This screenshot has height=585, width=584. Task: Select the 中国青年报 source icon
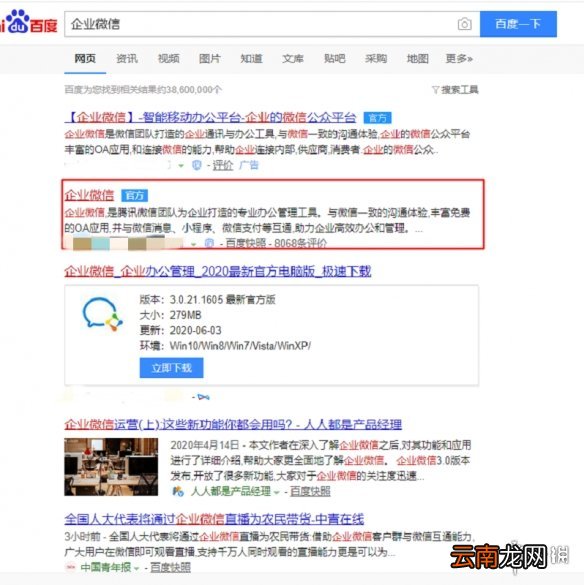70,567
